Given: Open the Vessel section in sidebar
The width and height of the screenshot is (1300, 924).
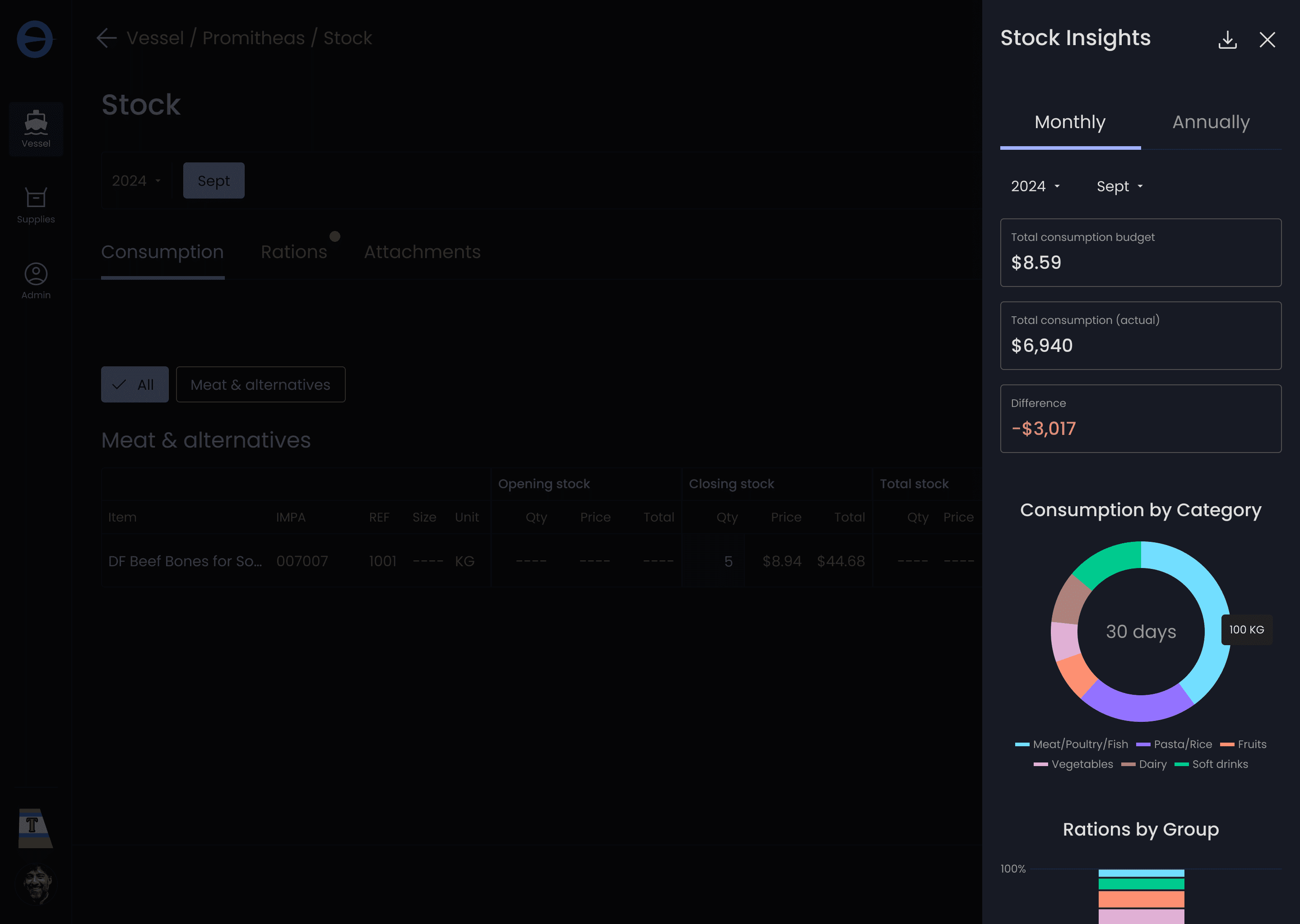Looking at the screenshot, I should (36, 129).
